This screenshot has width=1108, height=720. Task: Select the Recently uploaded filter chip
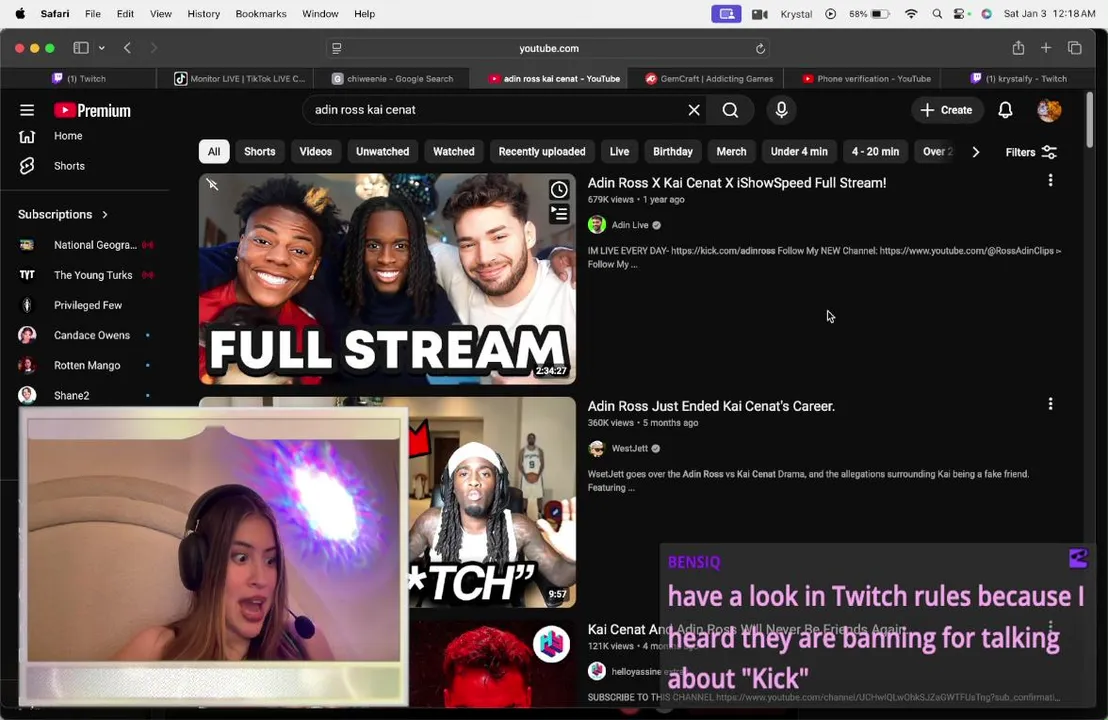542,152
